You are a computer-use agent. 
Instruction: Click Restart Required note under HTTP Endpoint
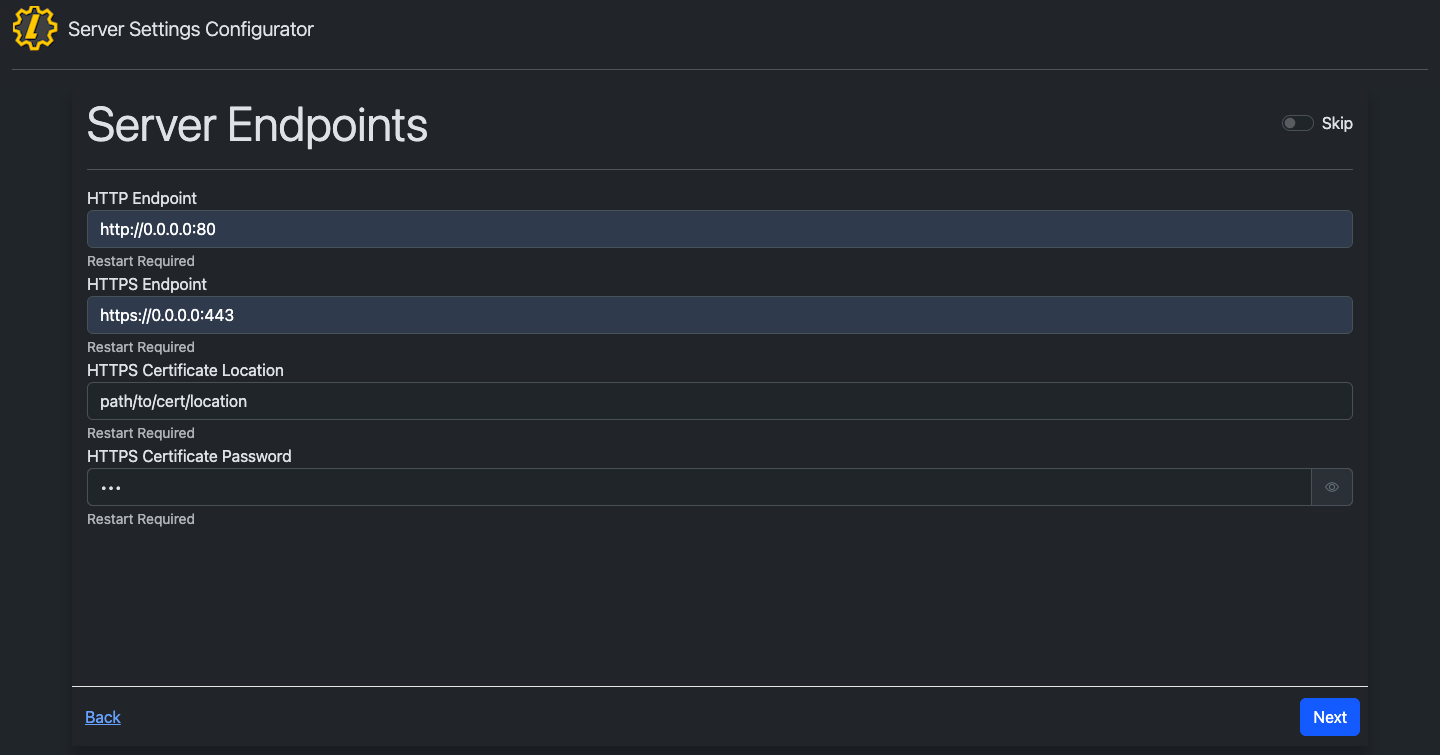pos(141,261)
